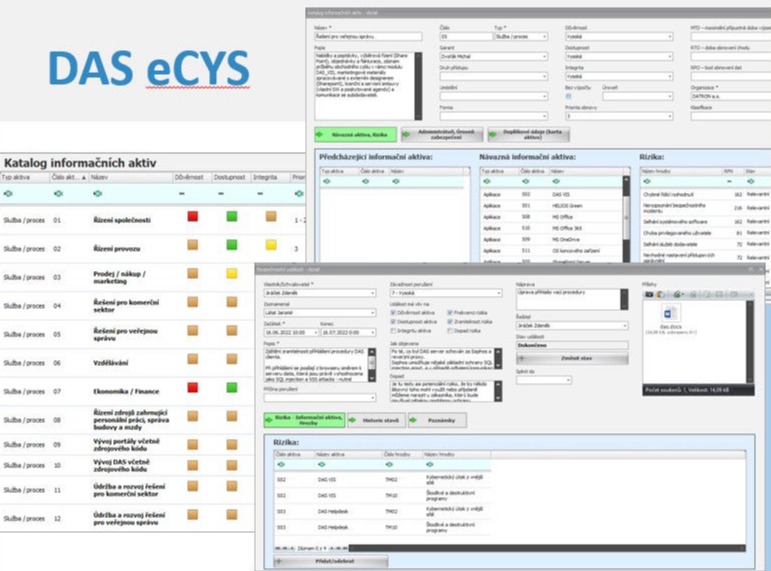Image resolution: width=771 pixels, height=571 pixels.
Task: Switch to Administrátoři, Úroveň zabezpečení tab
Action: [x=441, y=133]
